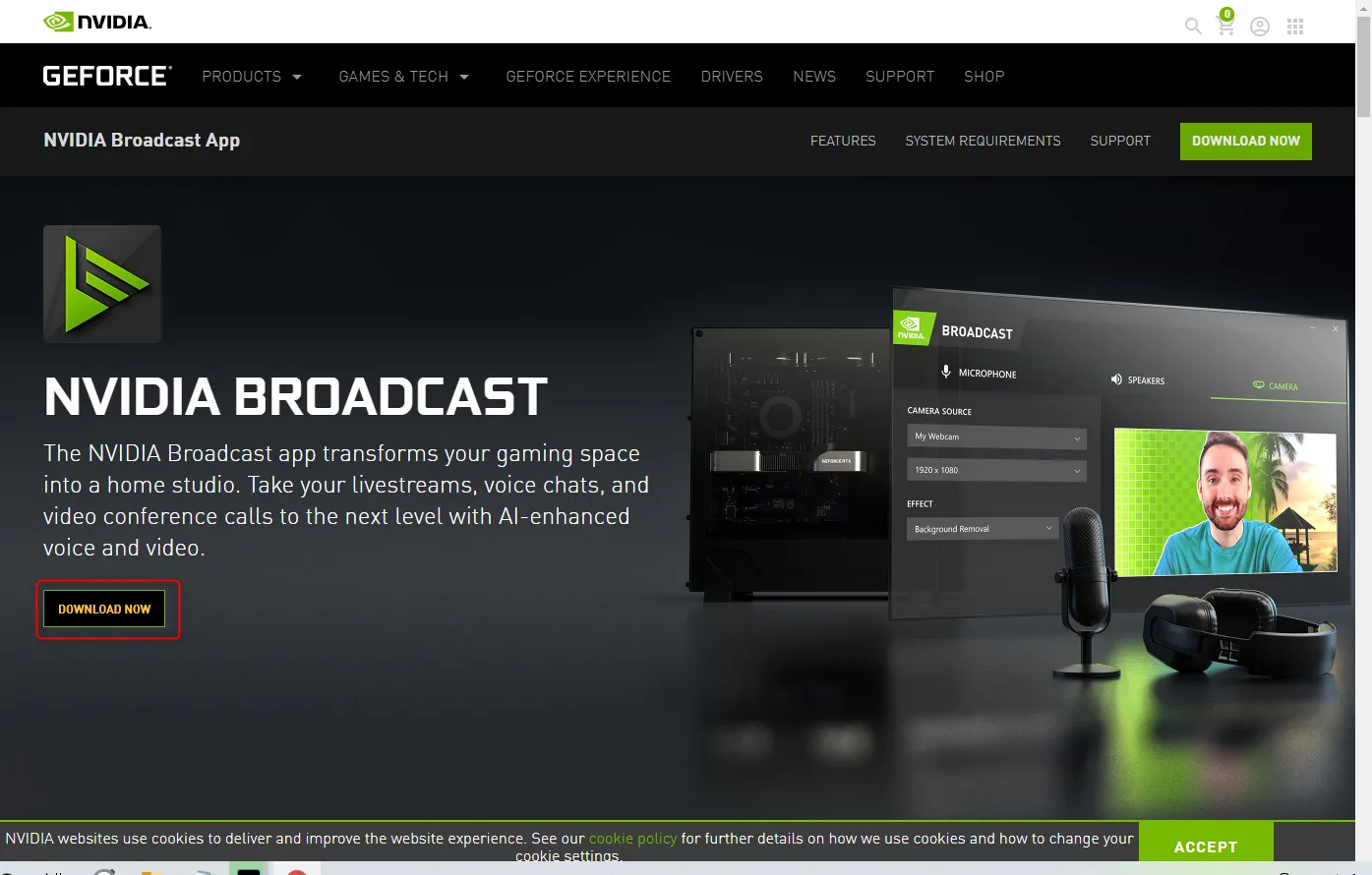Image resolution: width=1372 pixels, height=875 pixels.
Task: Open the News section
Action: tap(814, 77)
